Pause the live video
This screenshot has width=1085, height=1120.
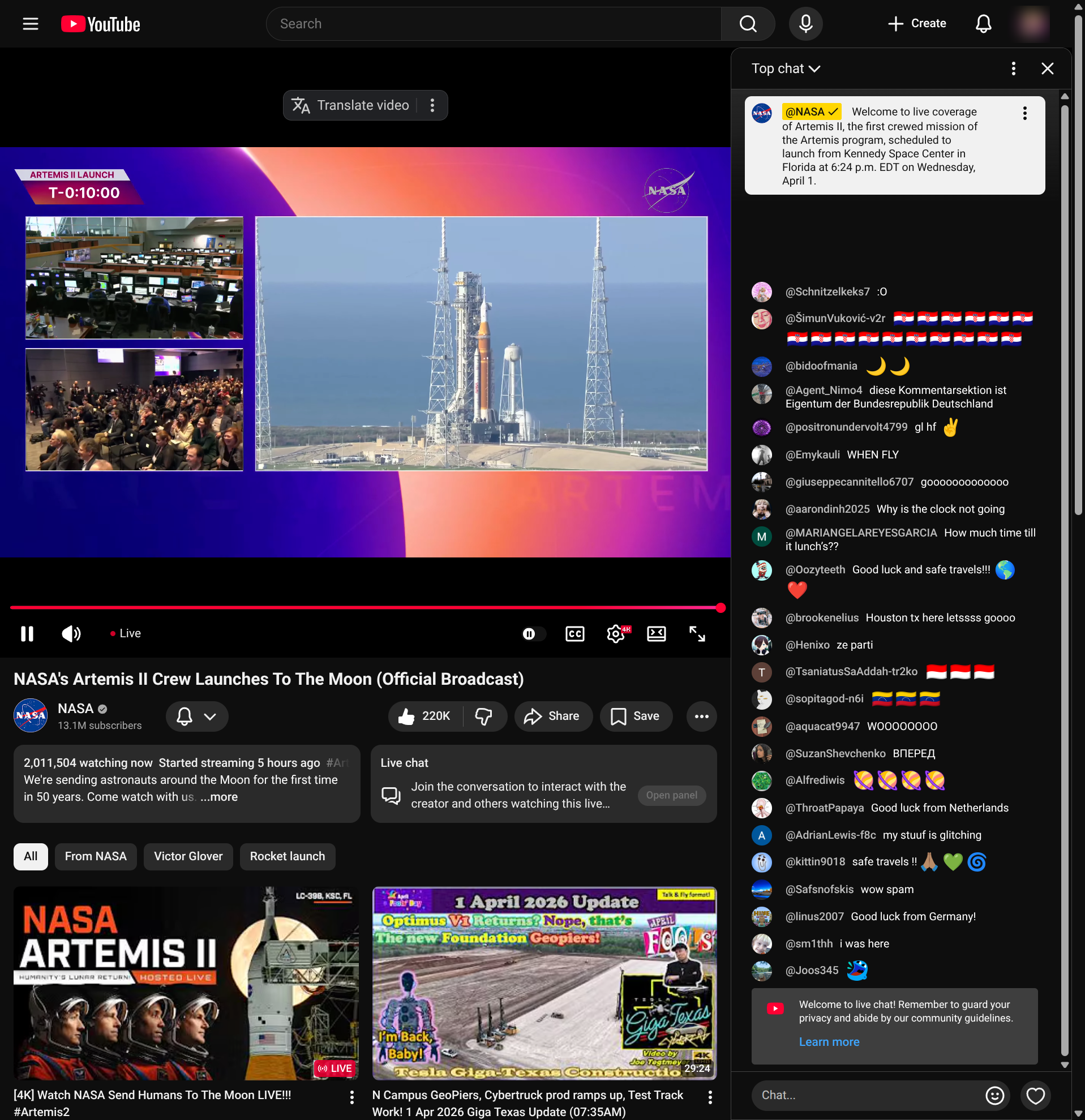click(x=27, y=633)
